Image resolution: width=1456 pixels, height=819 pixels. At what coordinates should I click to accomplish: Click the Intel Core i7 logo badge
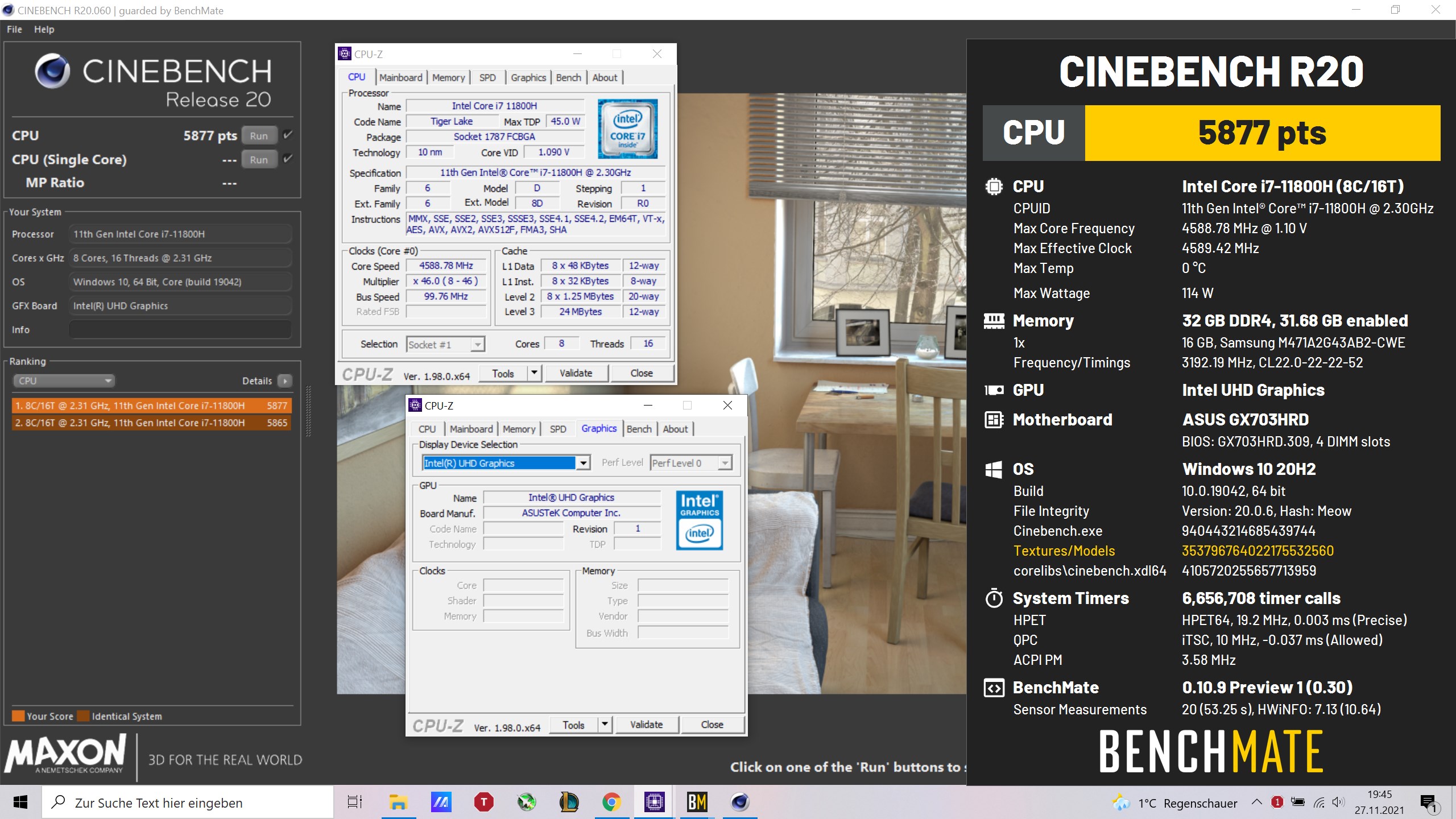(x=627, y=129)
